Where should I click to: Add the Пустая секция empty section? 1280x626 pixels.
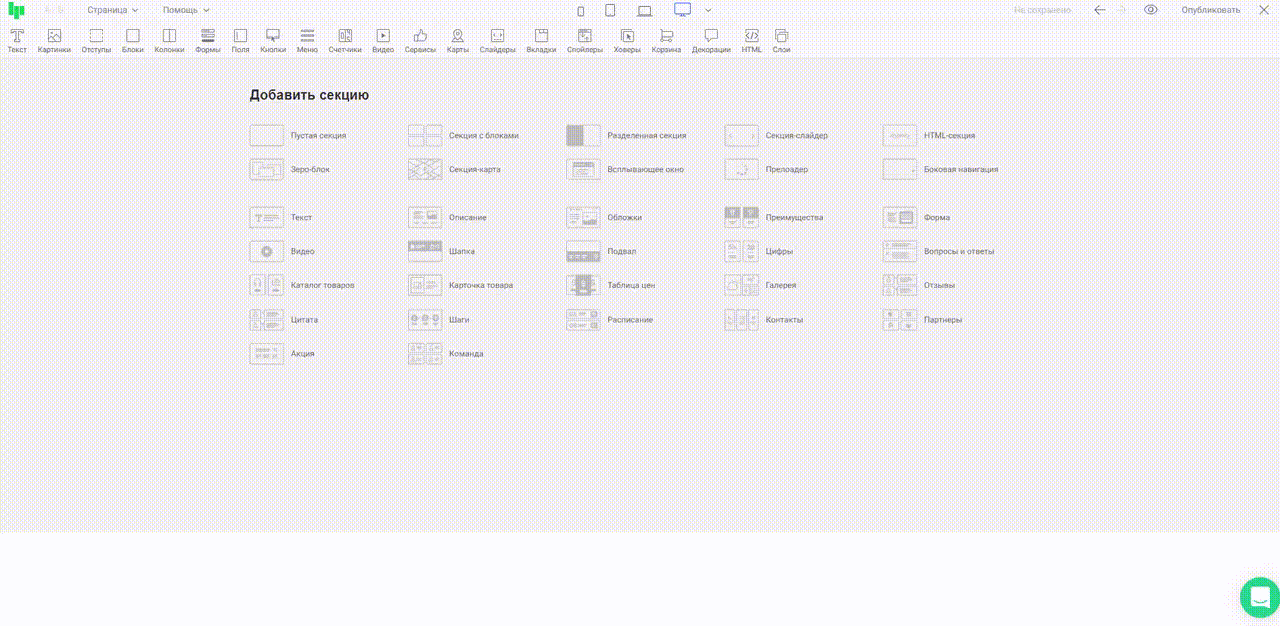tap(298, 135)
